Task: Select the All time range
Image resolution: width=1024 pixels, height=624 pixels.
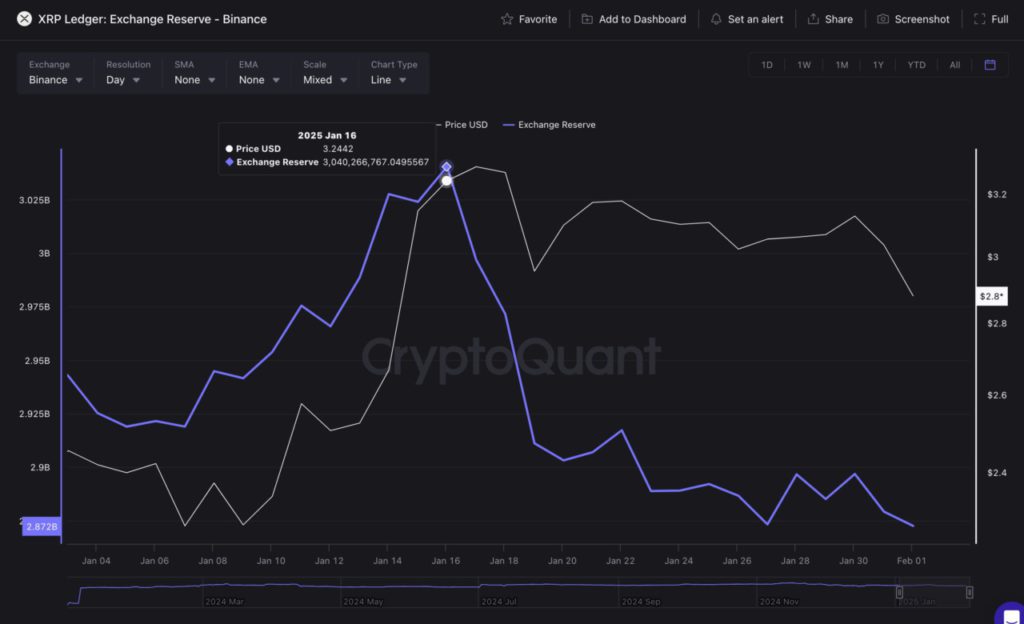Action: point(955,65)
